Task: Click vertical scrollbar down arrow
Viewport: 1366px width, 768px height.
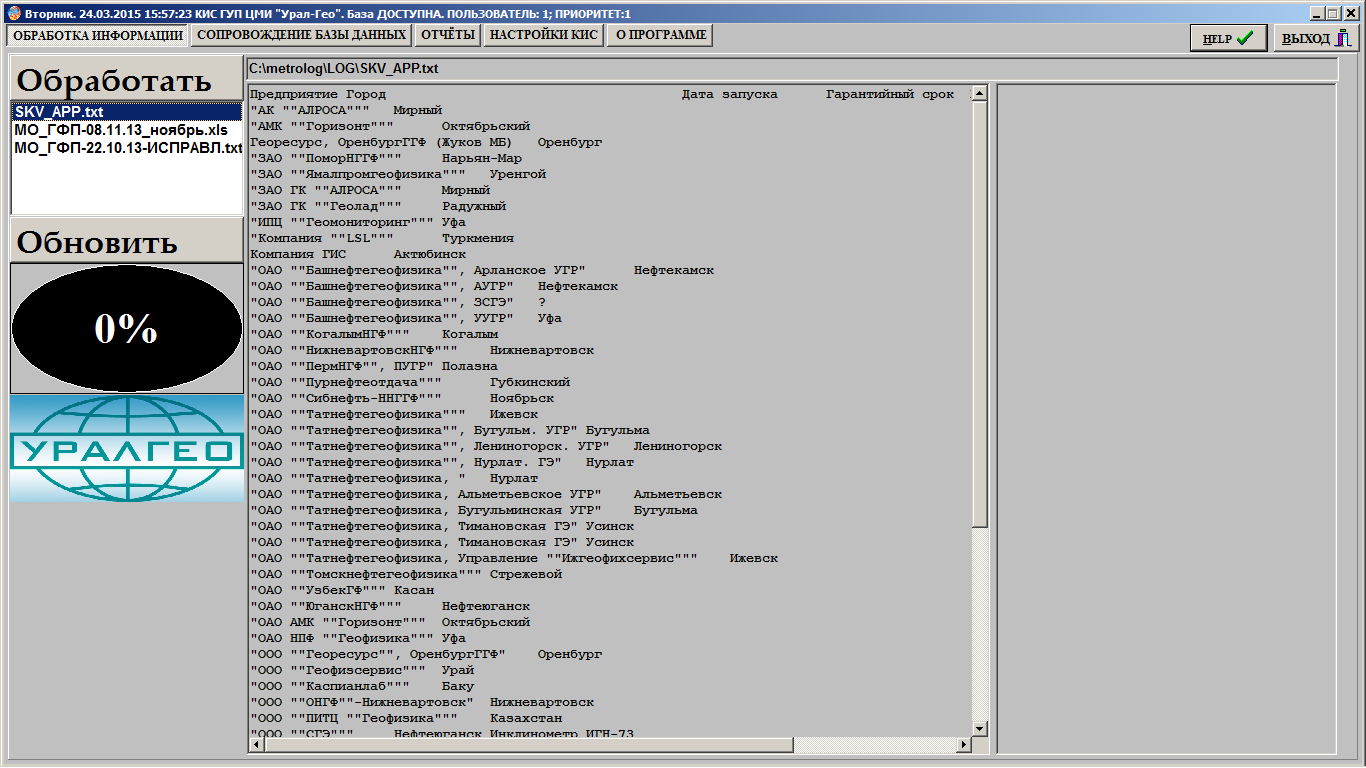Action: click(980, 729)
